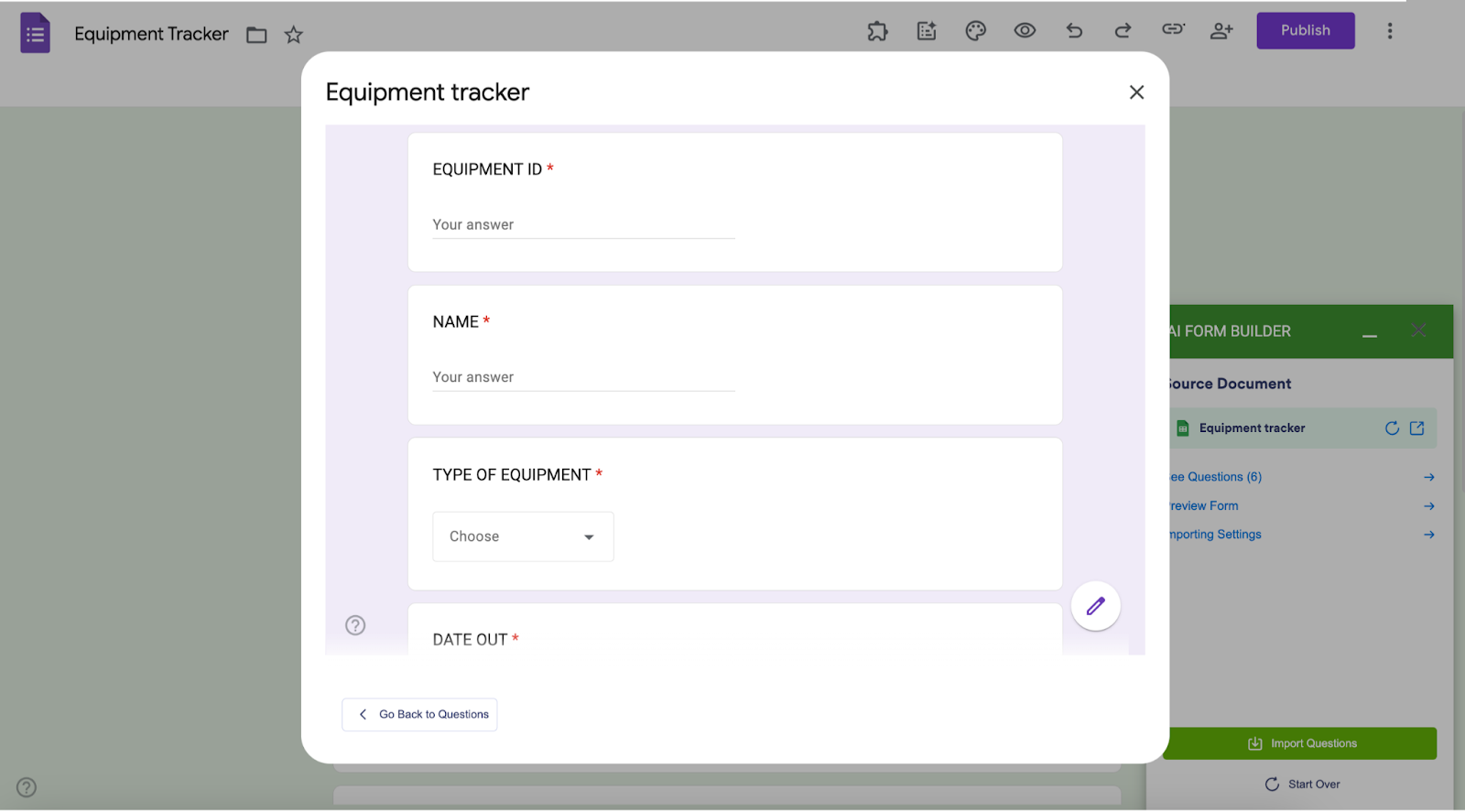Open the add-ons puzzle icon

coord(877,31)
